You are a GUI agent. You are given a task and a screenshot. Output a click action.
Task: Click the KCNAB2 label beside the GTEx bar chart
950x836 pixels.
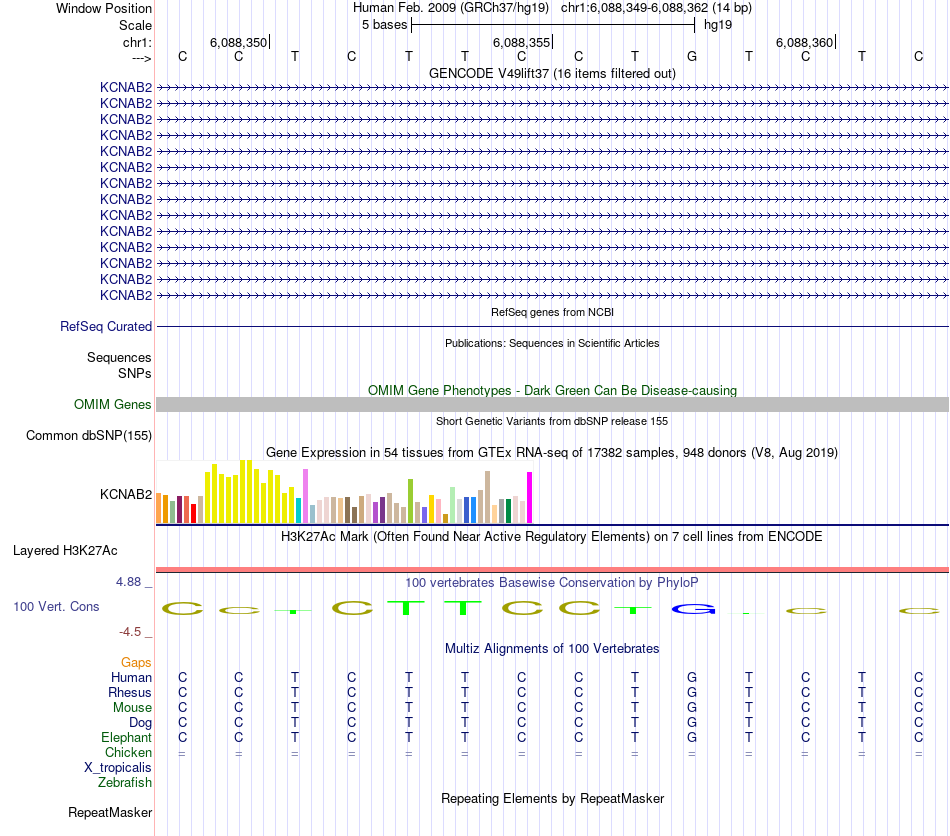[125, 494]
